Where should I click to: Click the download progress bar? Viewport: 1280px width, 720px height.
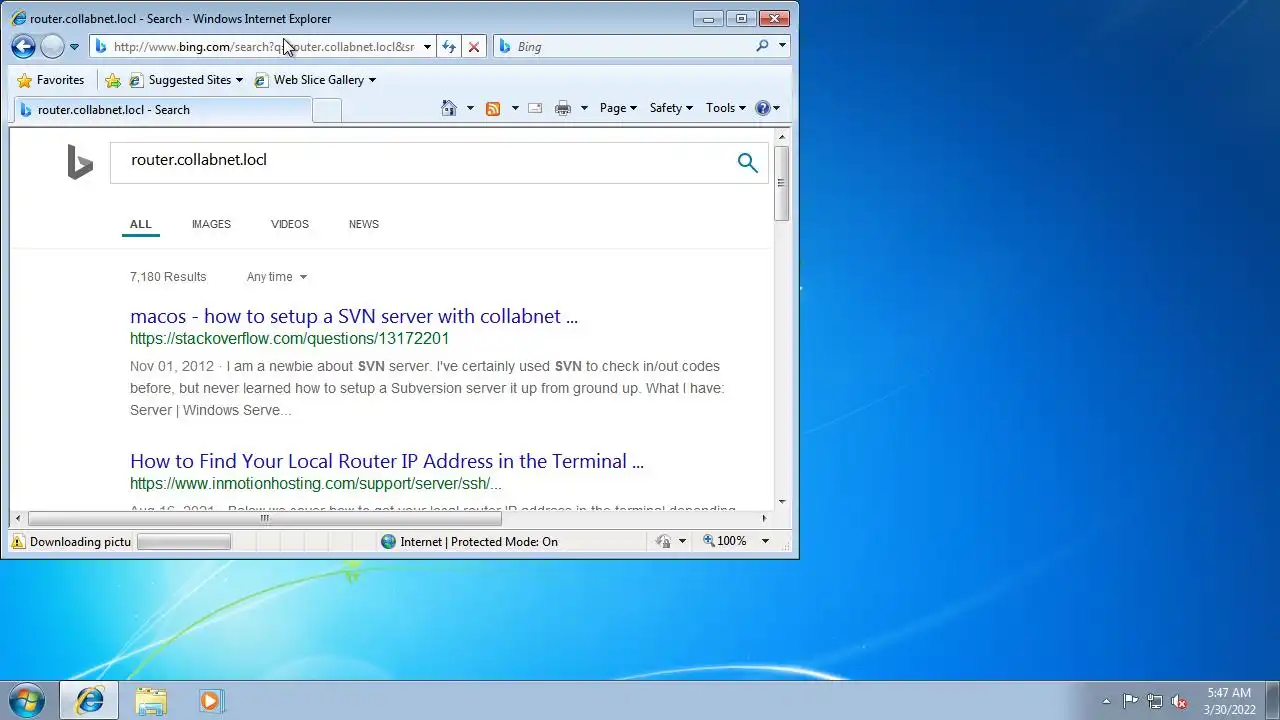[x=184, y=542]
